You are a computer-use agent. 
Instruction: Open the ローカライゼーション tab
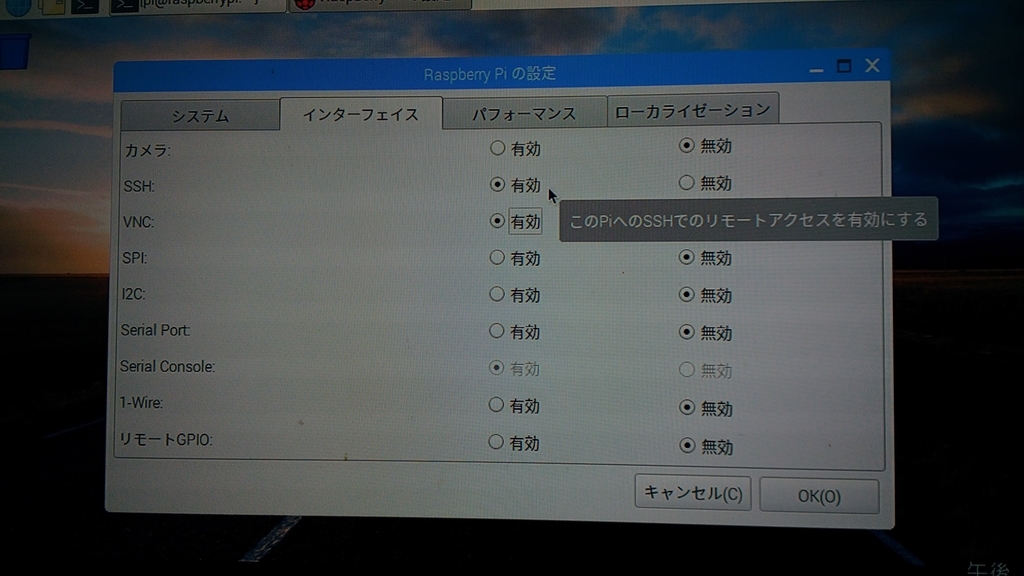pos(692,110)
